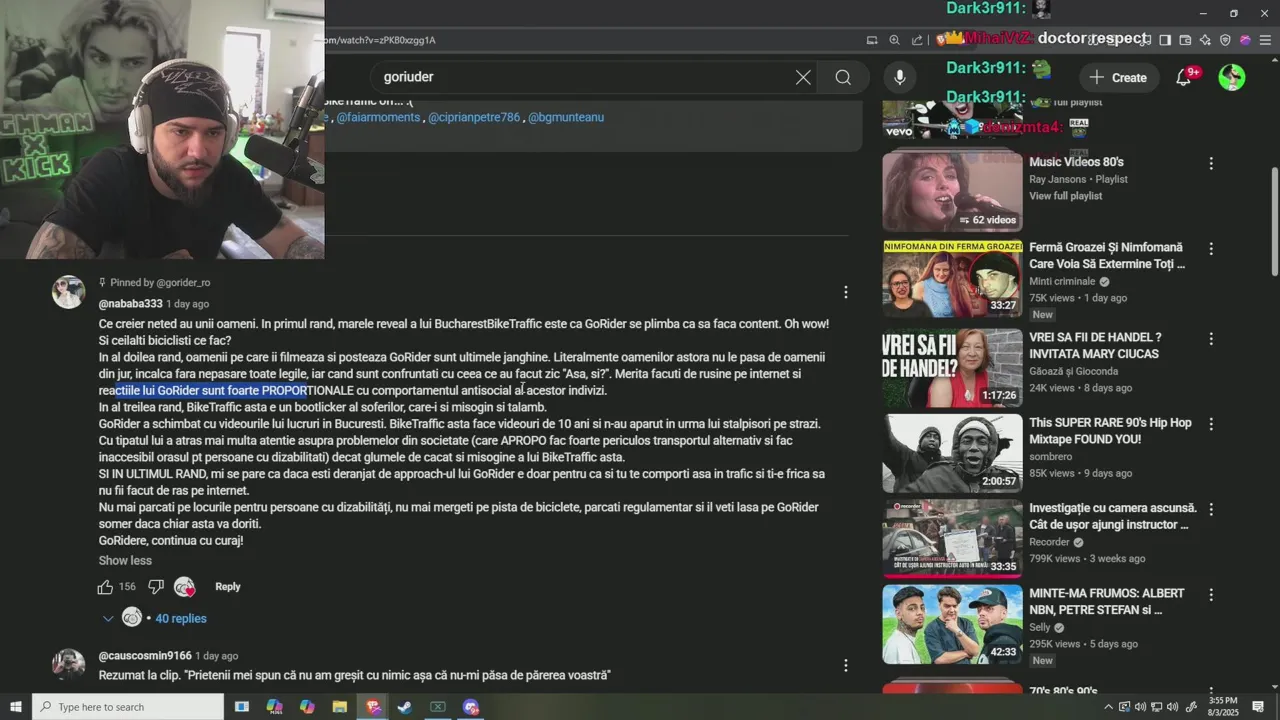This screenshot has height=720, width=1280.
Task: Open Music Videos 80's playlist thumbnail
Action: coord(952,191)
